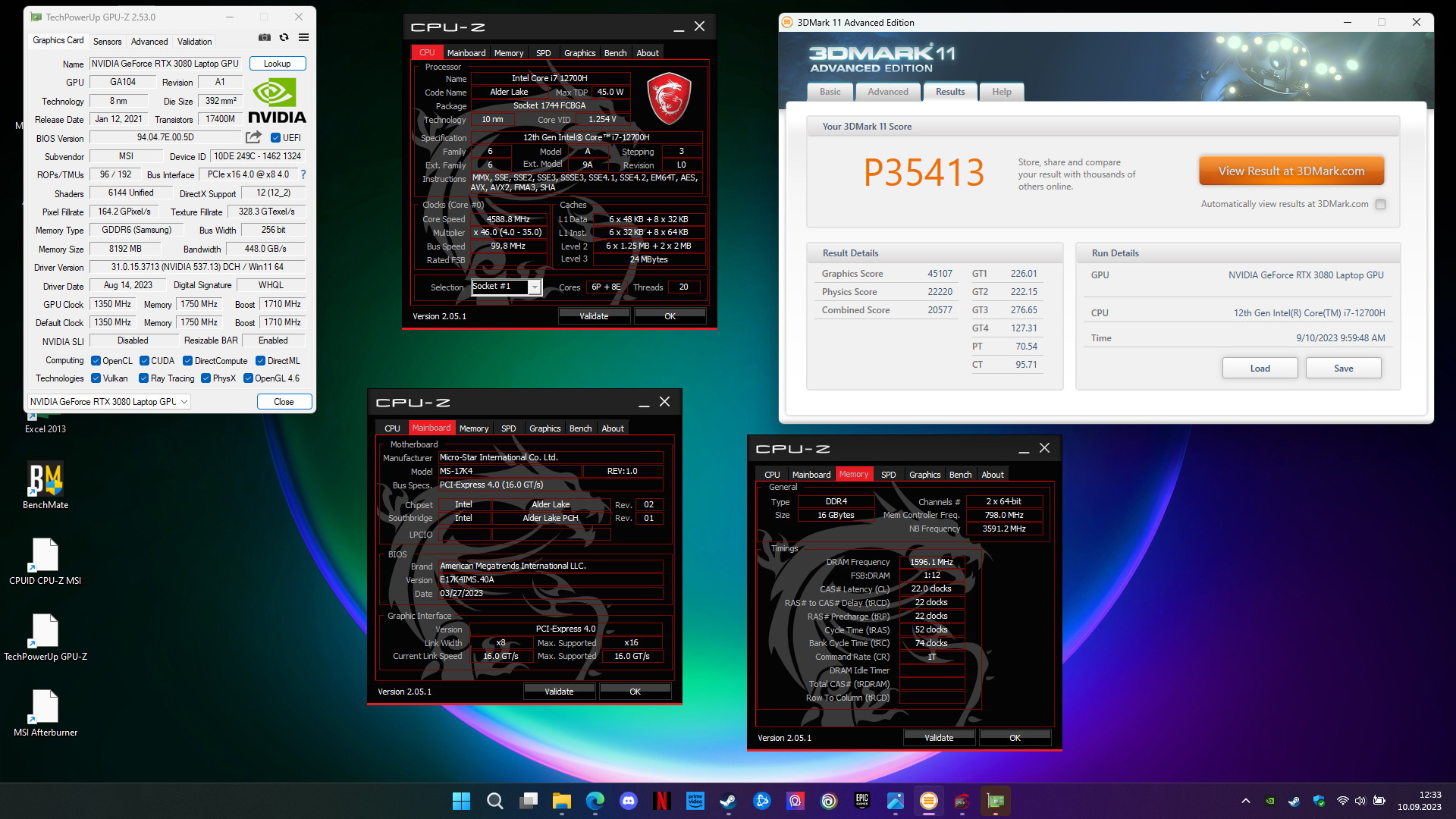The height and width of the screenshot is (819, 1456).
Task: Open TechPowerUp GPU-Z desktop shortcut
Action: pos(45,637)
